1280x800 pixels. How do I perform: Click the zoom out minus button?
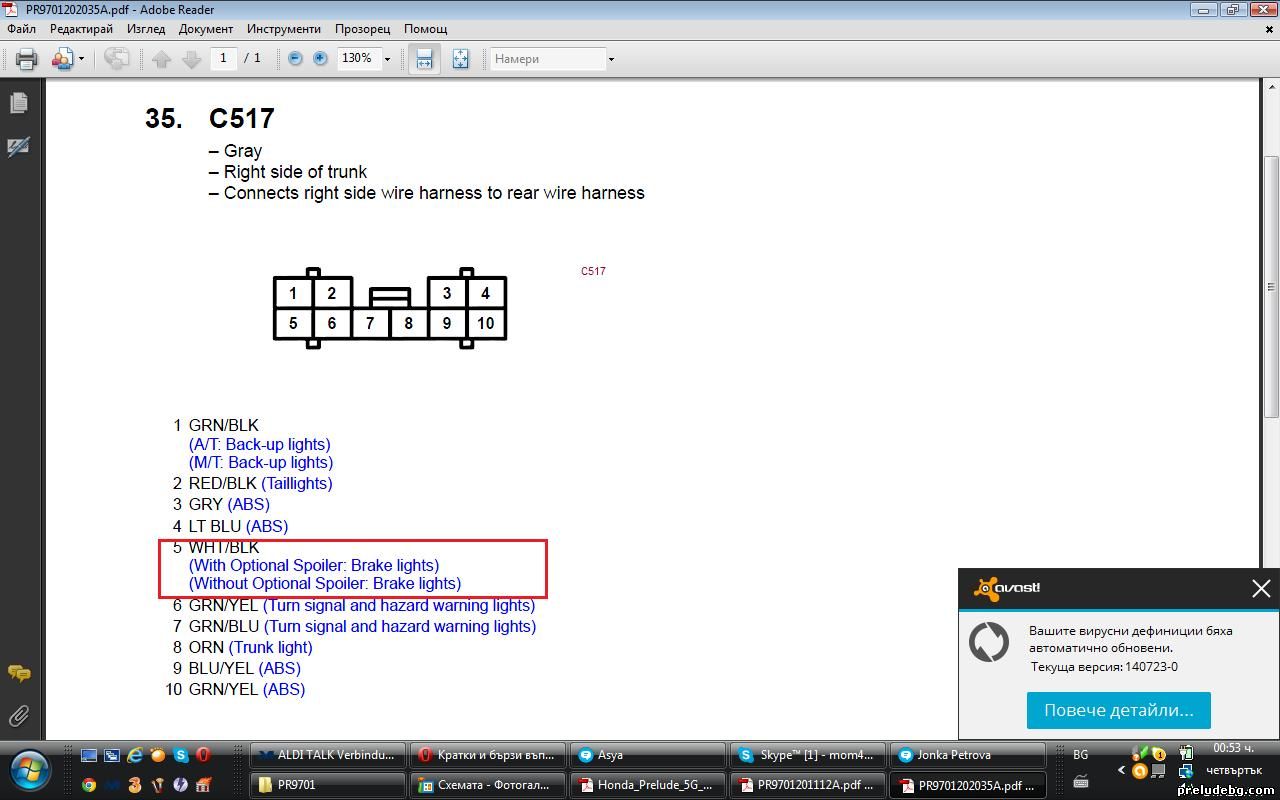point(295,59)
